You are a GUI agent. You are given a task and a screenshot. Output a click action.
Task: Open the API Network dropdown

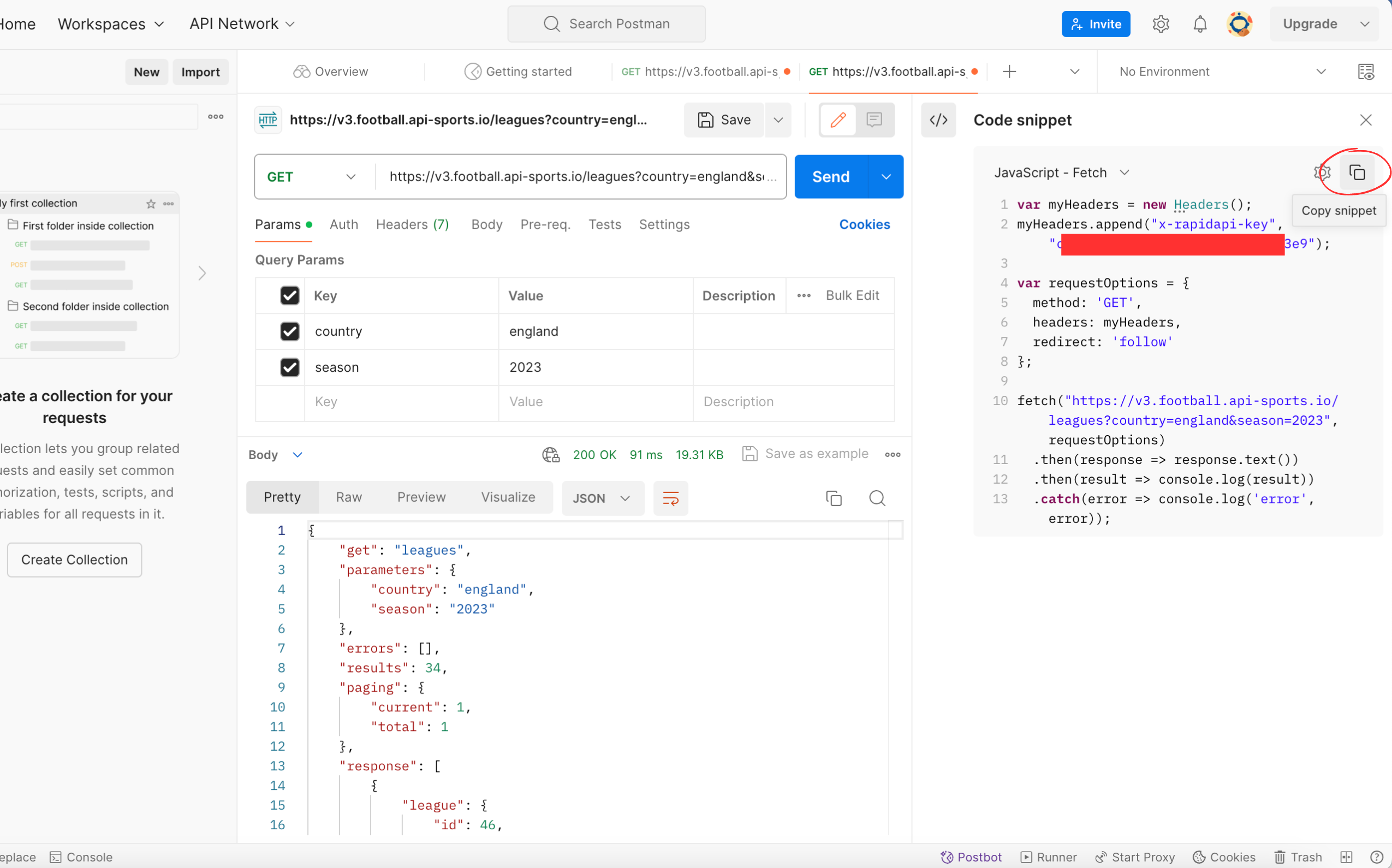[x=242, y=24]
